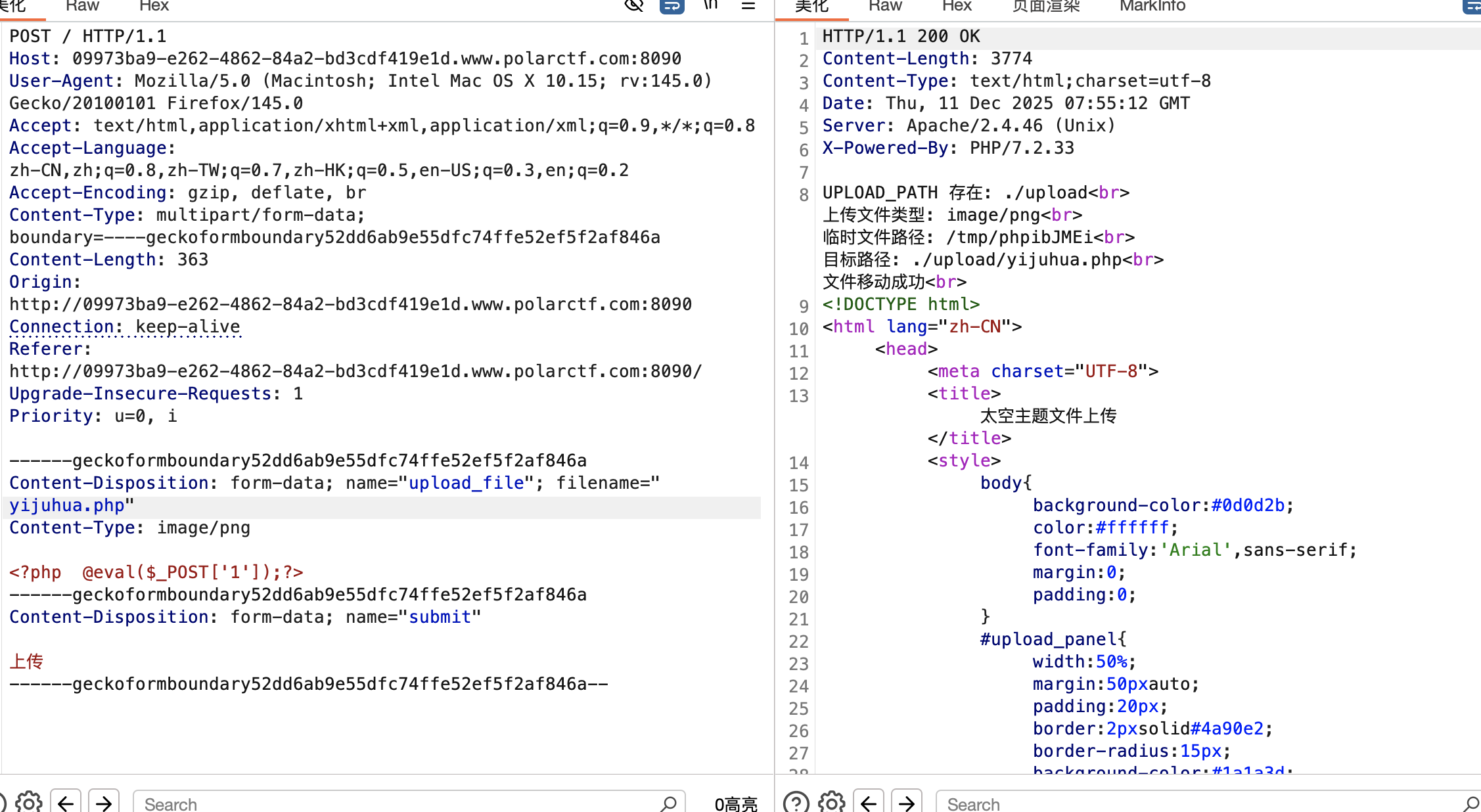The height and width of the screenshot is (812, 1481).
Task: Open response Hex tab
Action: click(957, 6)
